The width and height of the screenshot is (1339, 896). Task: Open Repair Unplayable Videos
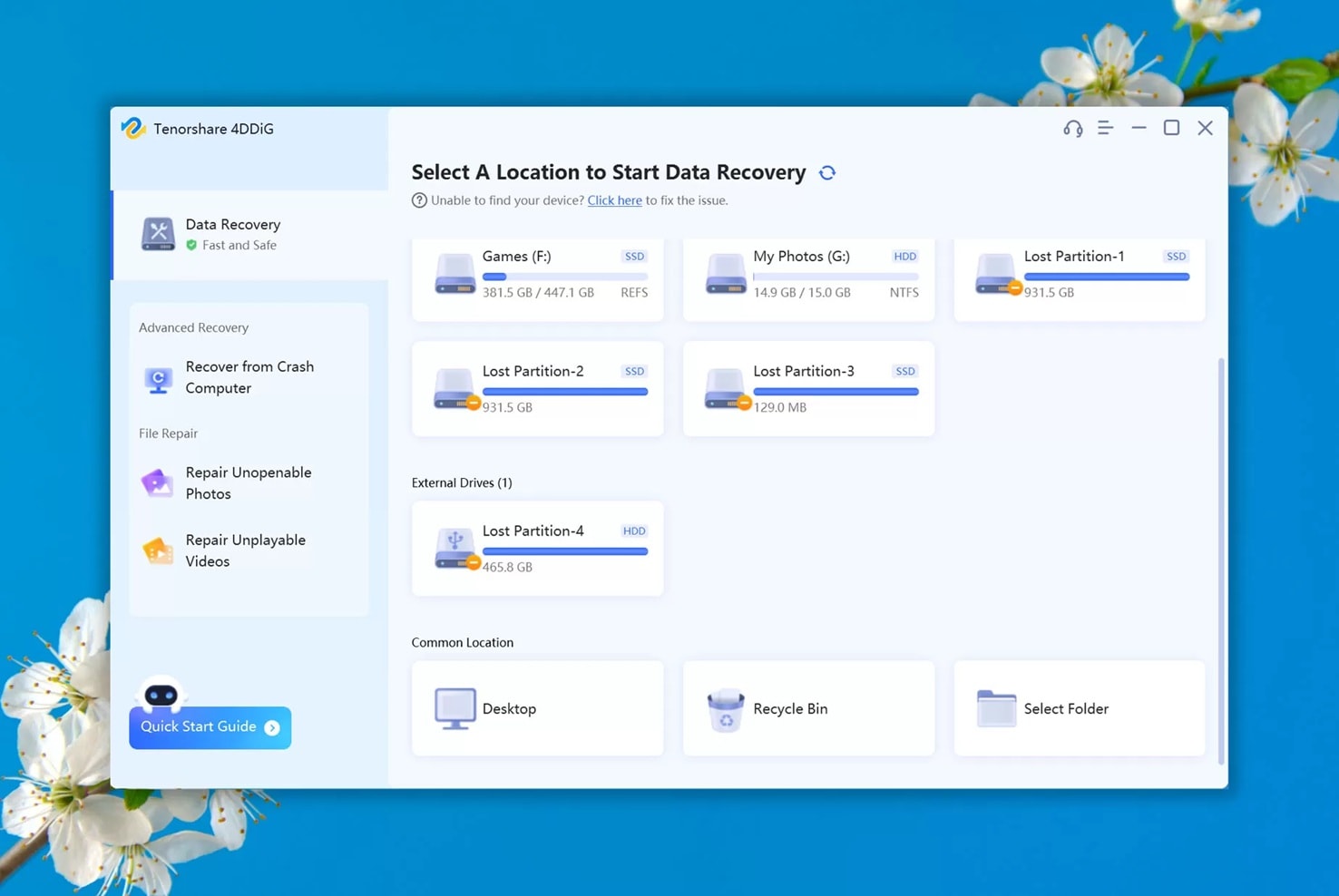[249, 550]
